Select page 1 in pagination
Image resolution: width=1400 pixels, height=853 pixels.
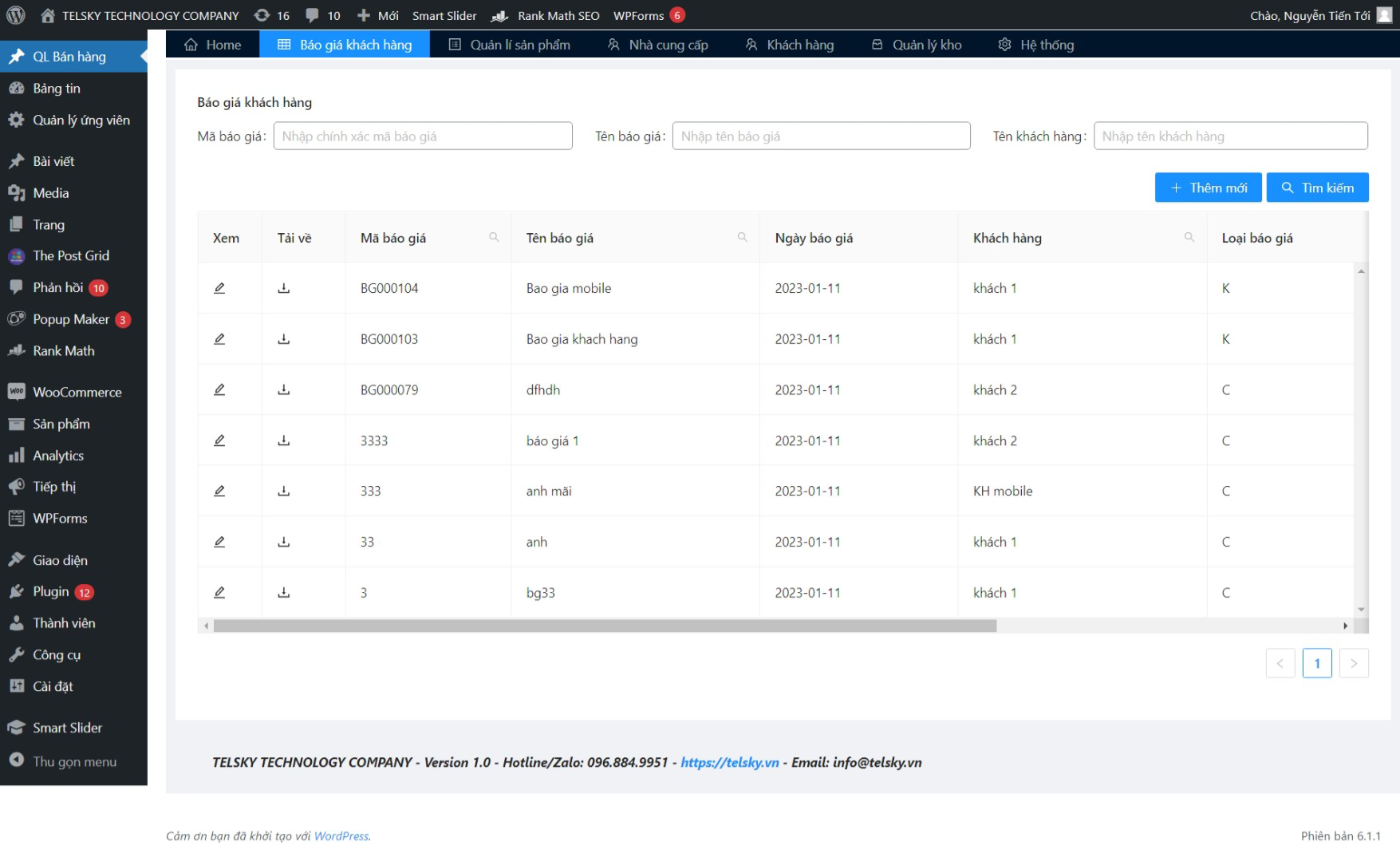[x=1317, y=663]
